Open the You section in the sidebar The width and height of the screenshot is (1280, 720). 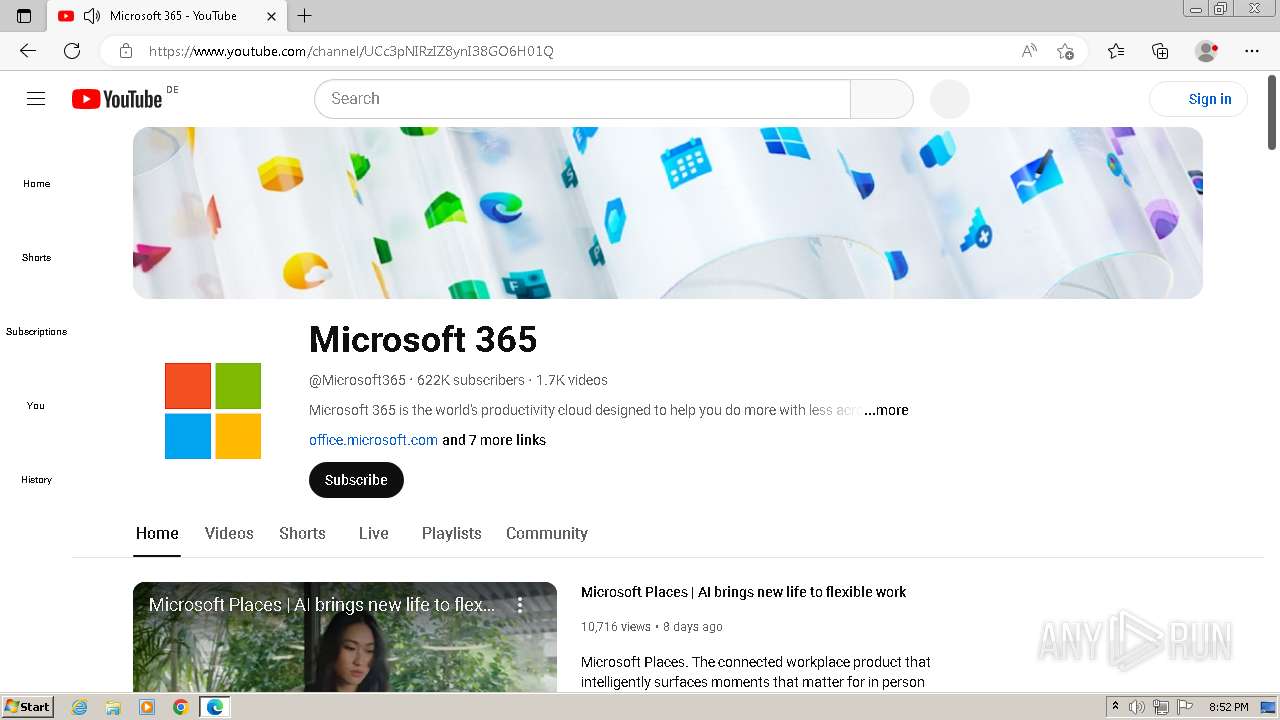point(36,405)
